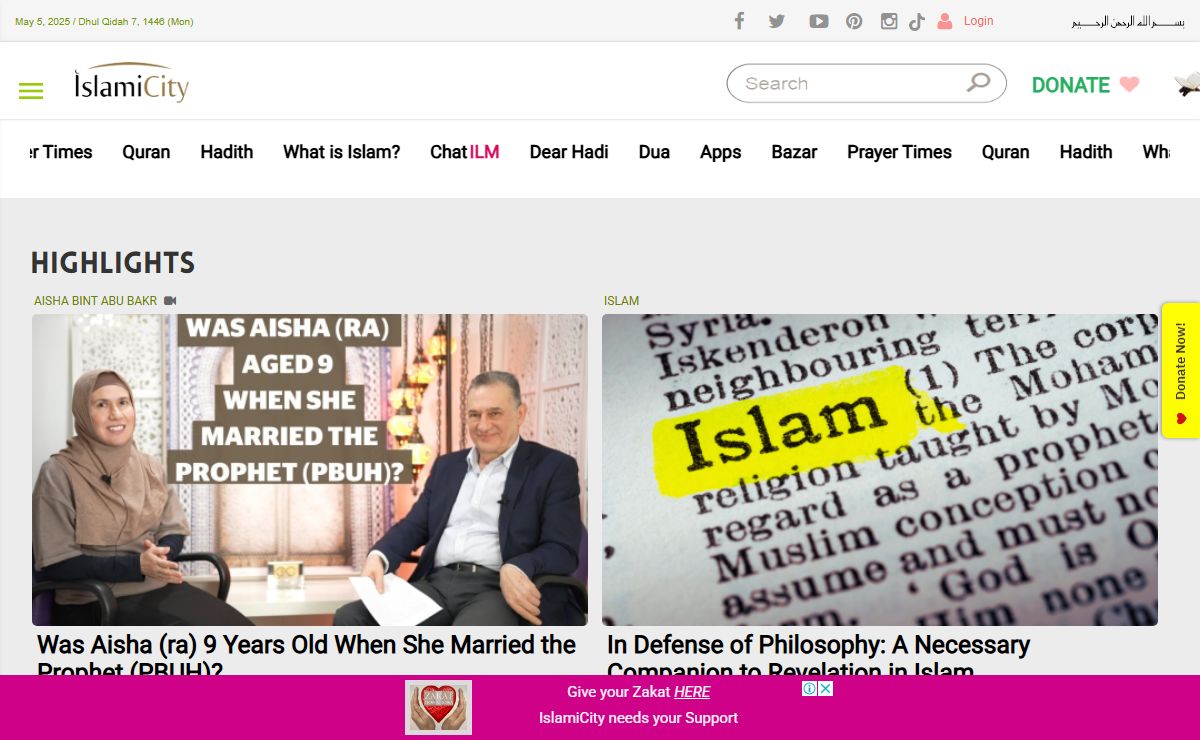Open the first Hadith menu item
The width and height of the screenshot is (1200, 740).
tap(227, 152)
